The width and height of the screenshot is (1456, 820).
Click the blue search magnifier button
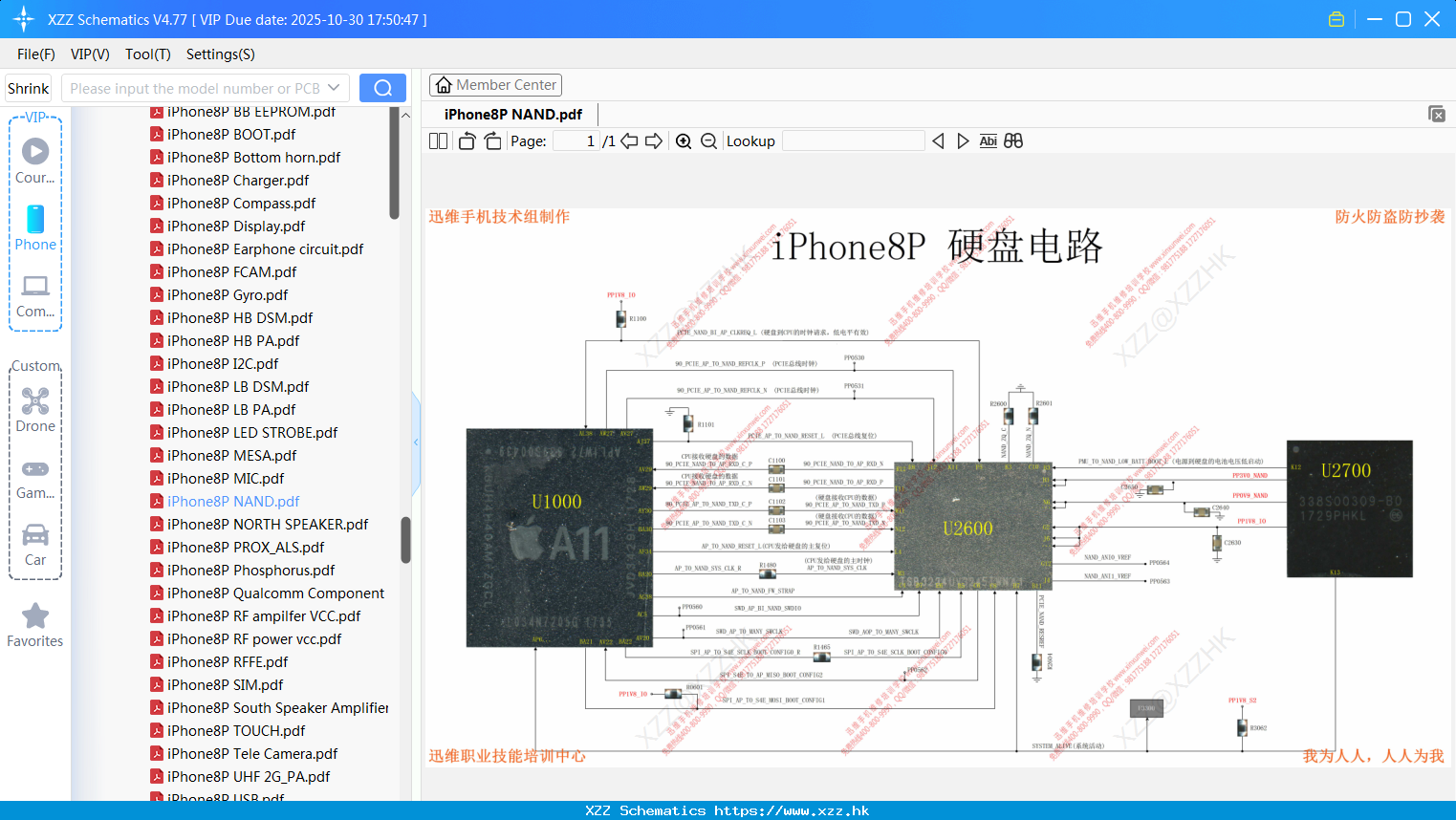[382, 88]
